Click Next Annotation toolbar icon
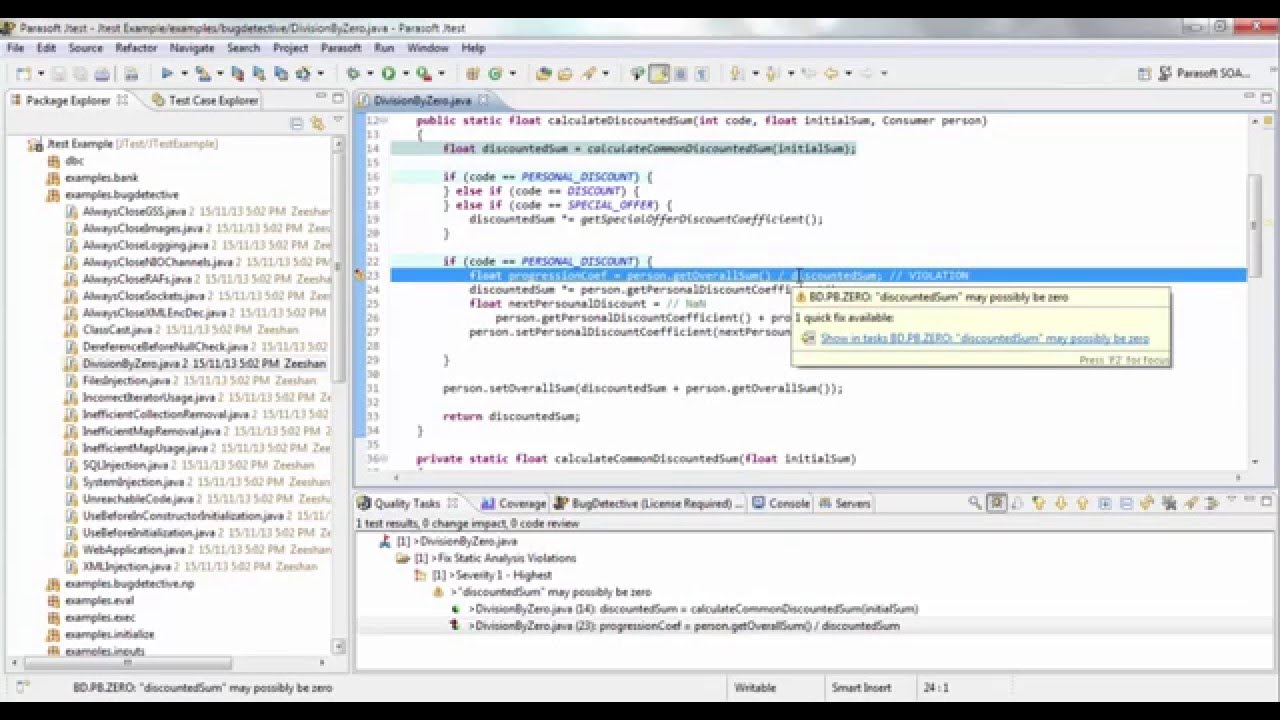 tap(736, 73)
